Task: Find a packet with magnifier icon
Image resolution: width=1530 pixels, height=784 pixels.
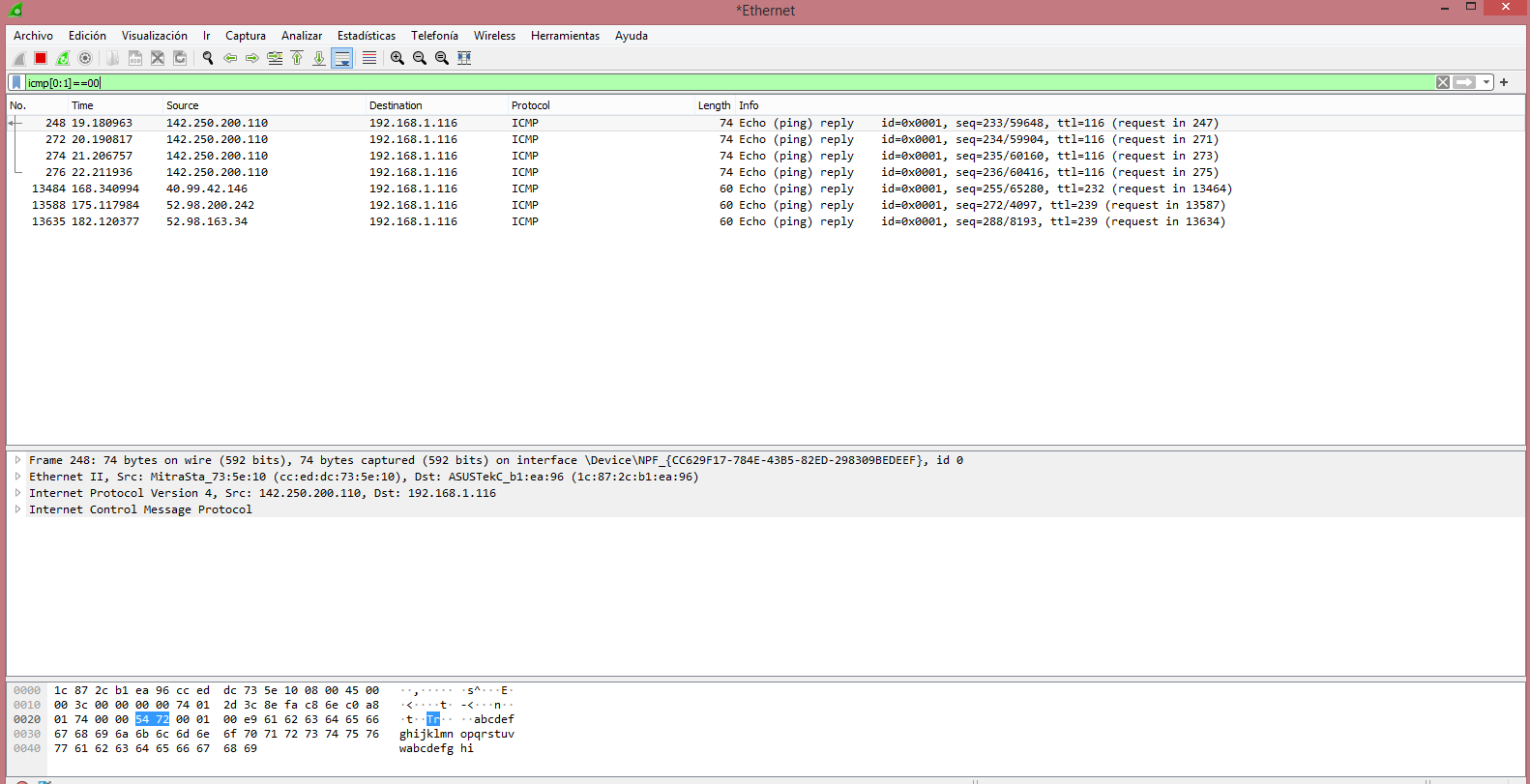Action: pyautogui.click(x=208, y=58)
